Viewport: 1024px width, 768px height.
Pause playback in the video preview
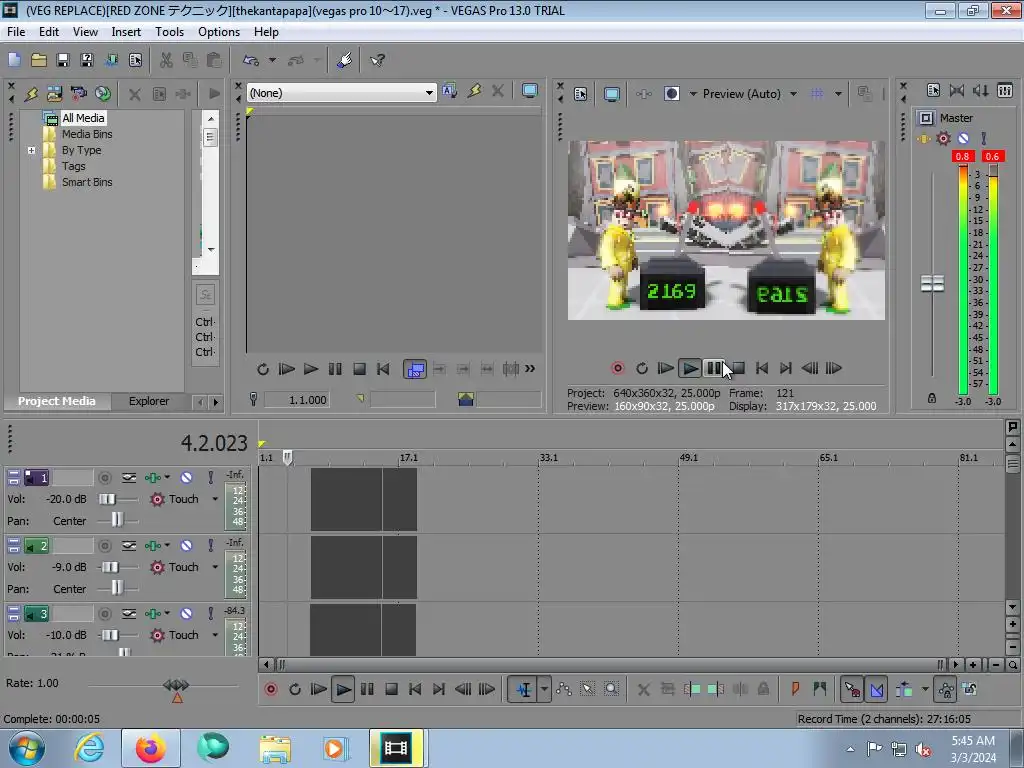tap(714, 368)
